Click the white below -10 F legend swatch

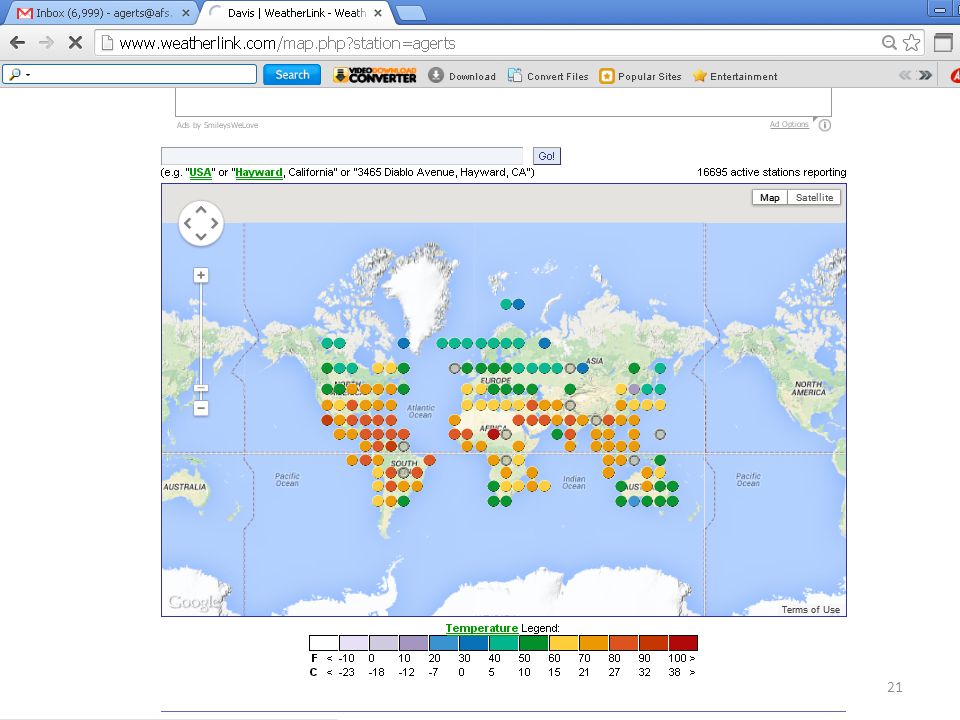[324, 643]
